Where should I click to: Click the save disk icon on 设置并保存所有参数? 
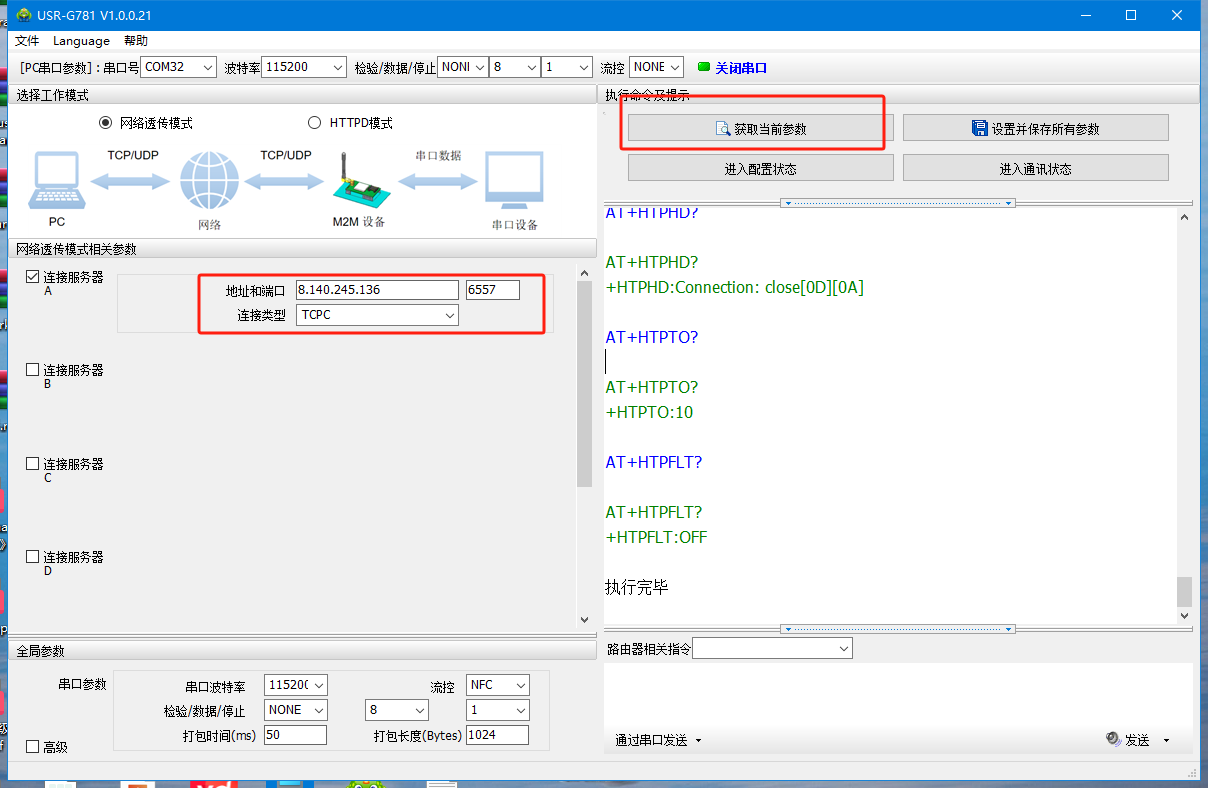pos(980,128)
